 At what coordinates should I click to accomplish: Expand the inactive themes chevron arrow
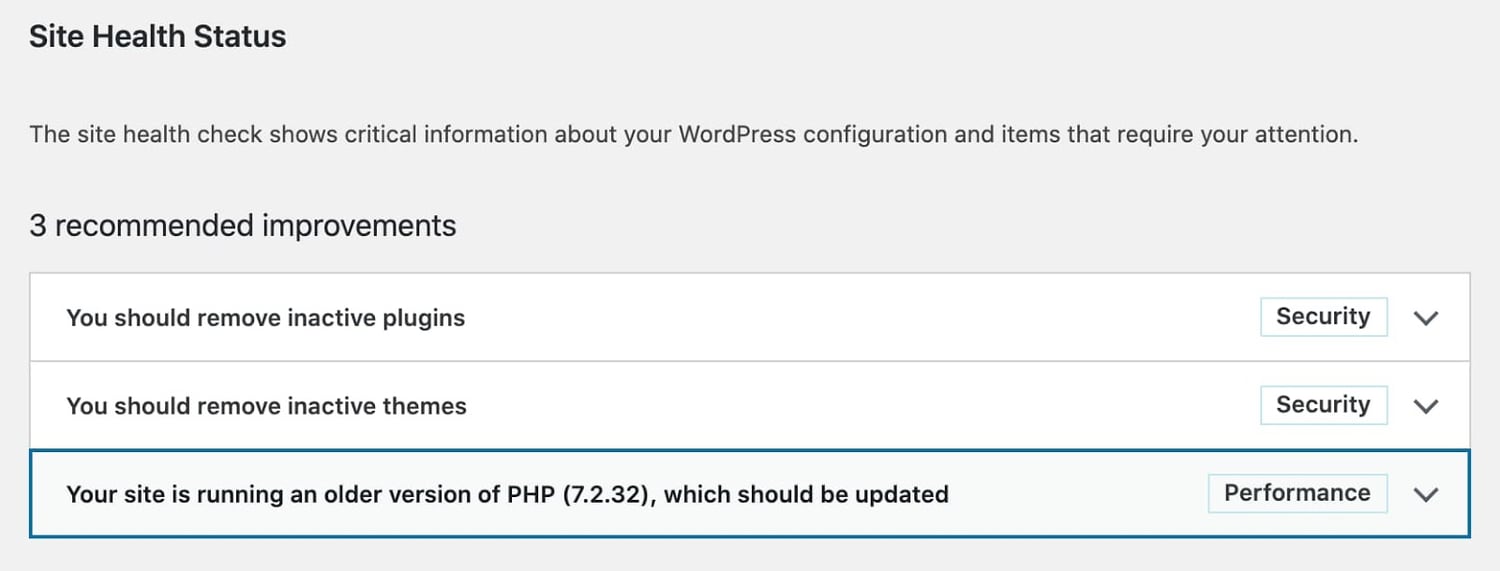point(1426,406)
